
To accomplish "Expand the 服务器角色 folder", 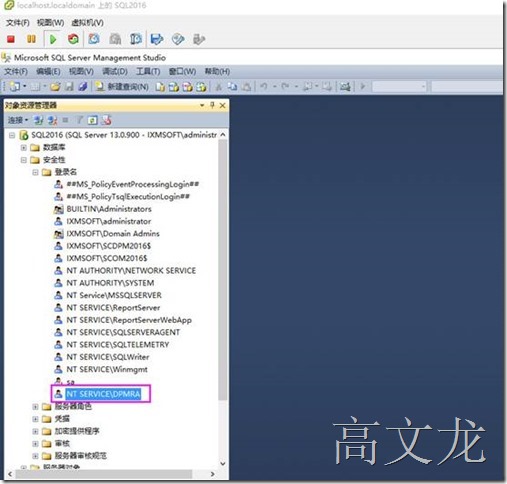I will point(35,407).
